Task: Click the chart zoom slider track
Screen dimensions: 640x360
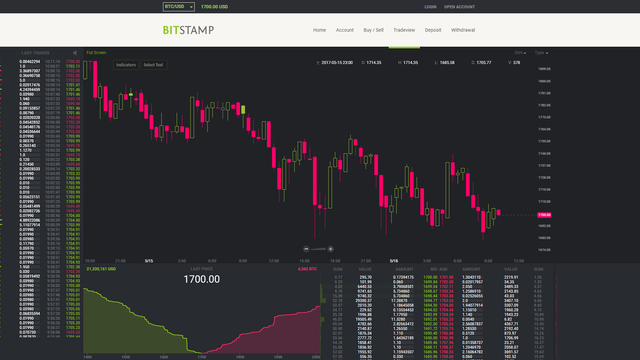Action: 318,249
